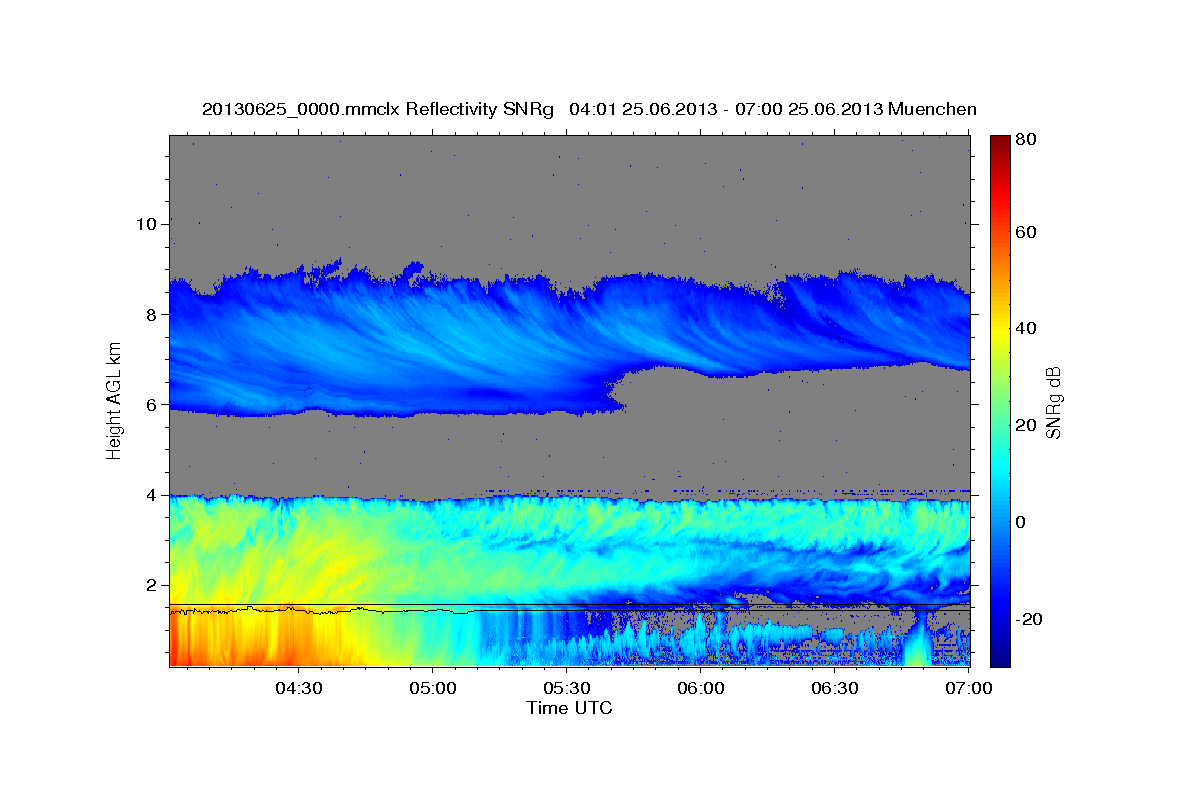The width and height of the screenshot is (1200, 800).
Task: Click the colorbar value -20
Action: (1027, 619)
